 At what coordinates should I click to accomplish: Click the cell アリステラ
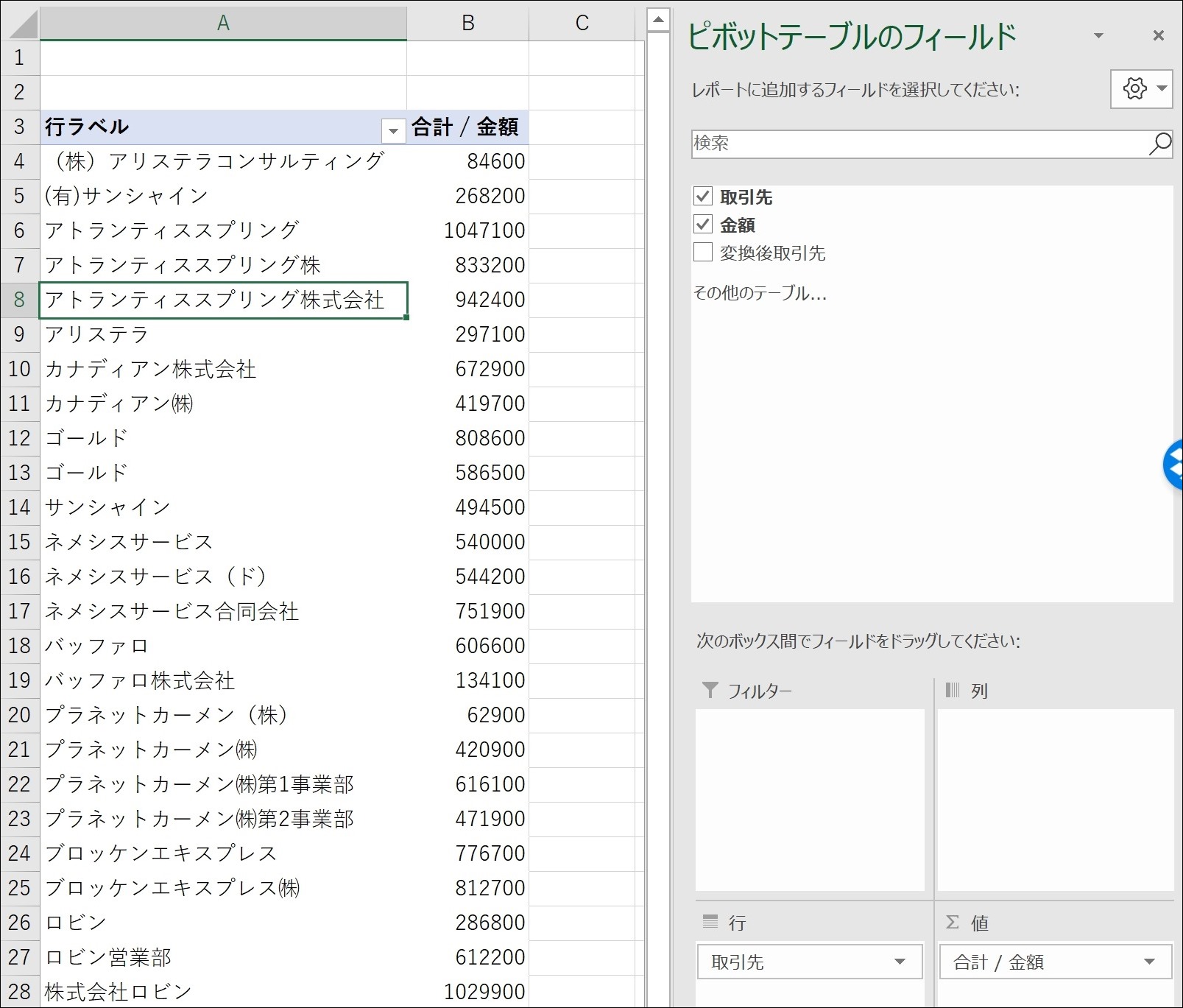(x=223, y=334)
